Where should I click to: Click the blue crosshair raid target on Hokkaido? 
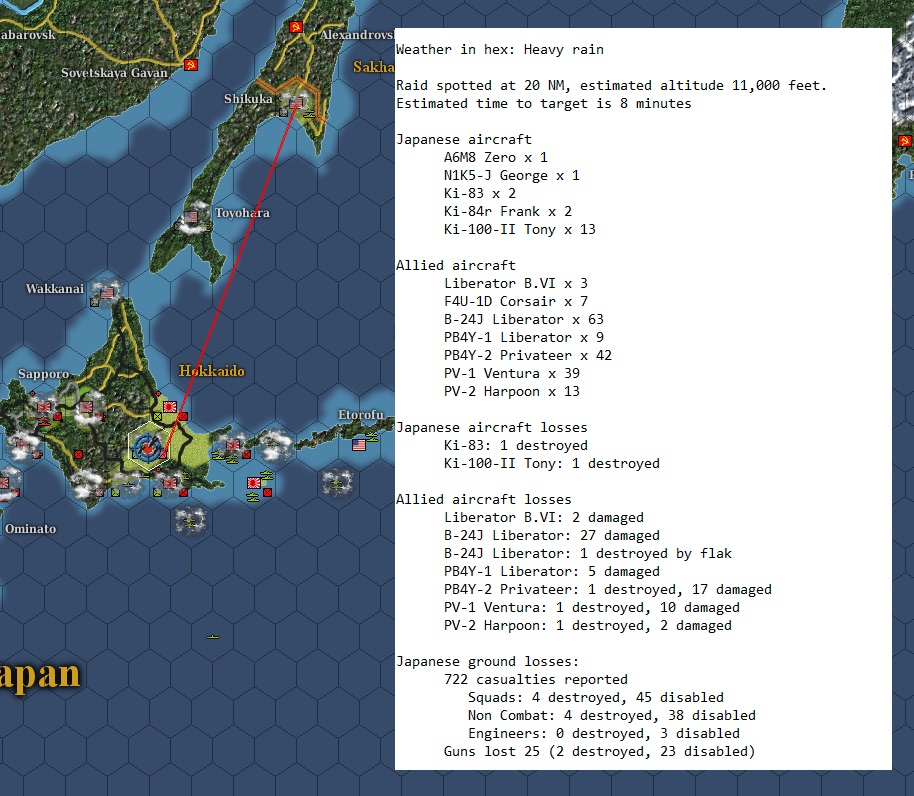click(146, 448)
